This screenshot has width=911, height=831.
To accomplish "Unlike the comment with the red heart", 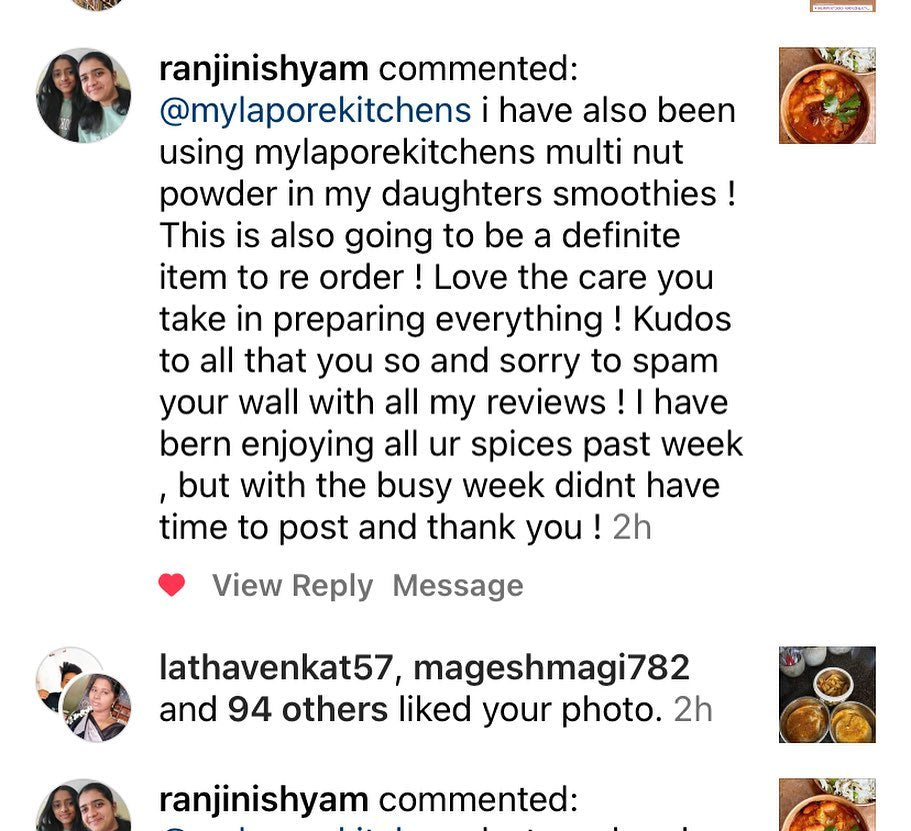I will click(x=172, y=585).
